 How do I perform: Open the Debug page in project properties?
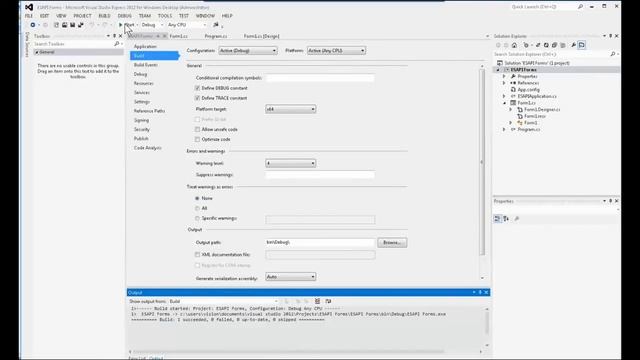[x=140, y=74]
